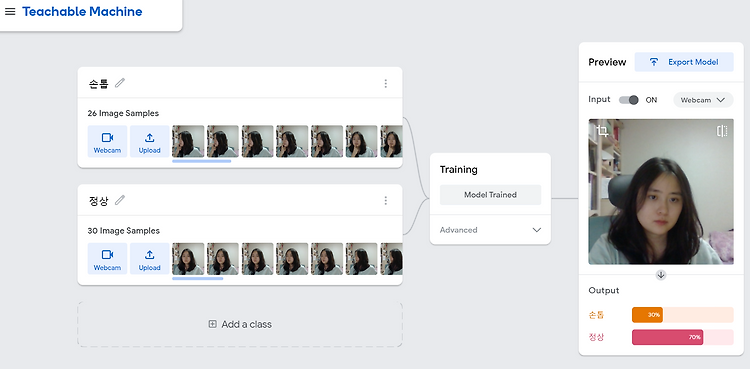Click the Output label
This screenshot has width=750, height=369.
pyautogui.click(x=604, y=291)
